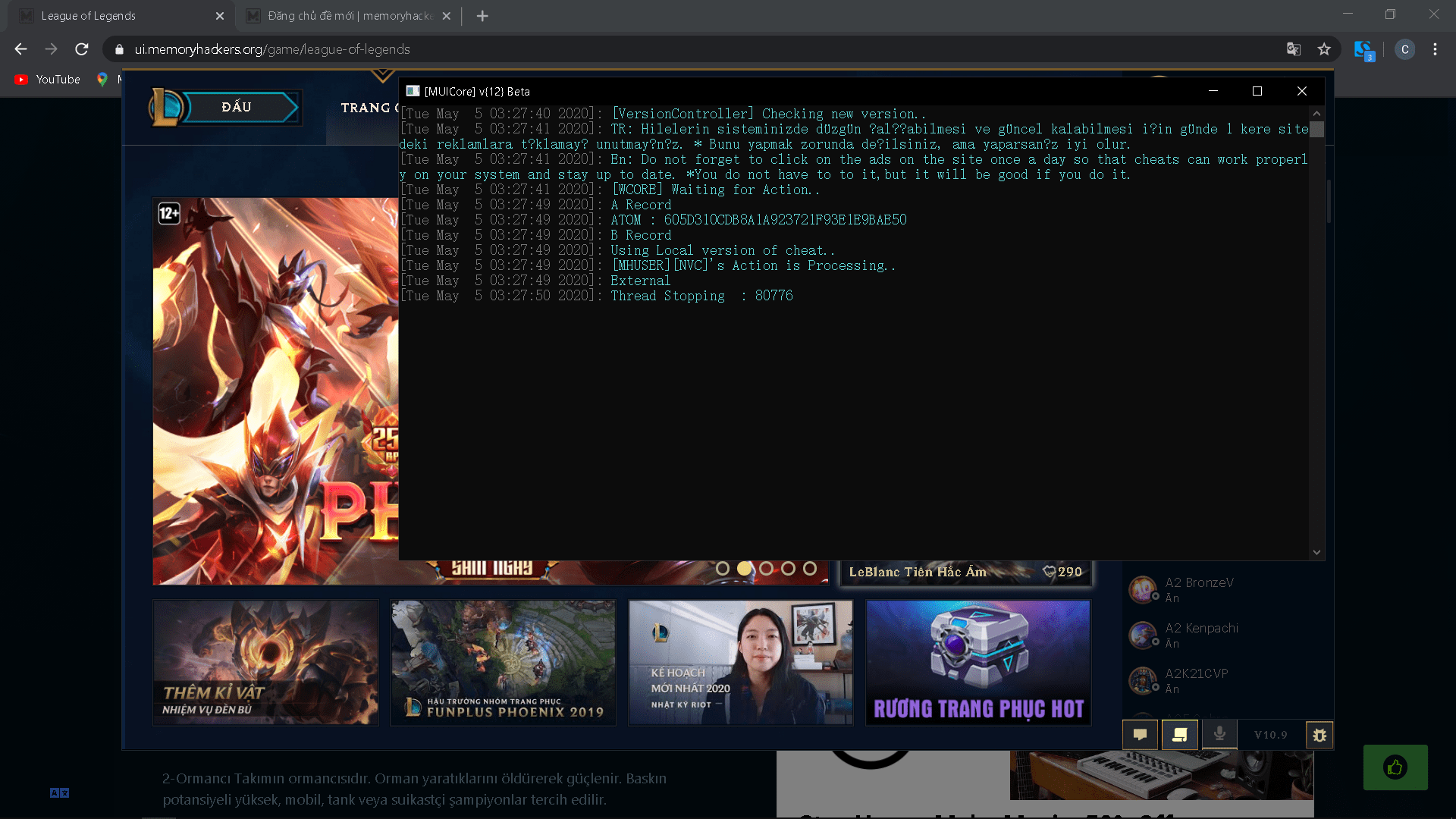Click A2 Kenpachi's profile avatar

(1142, 635)
